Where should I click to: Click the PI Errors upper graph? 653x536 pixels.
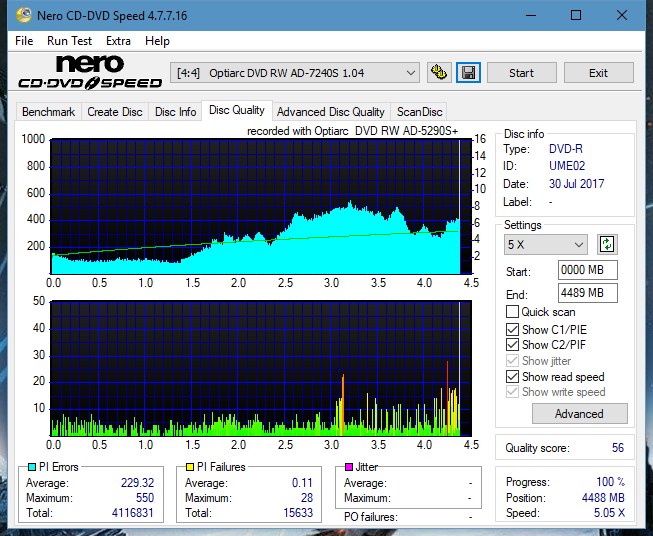pyautogui.click(x=261, y=206)
